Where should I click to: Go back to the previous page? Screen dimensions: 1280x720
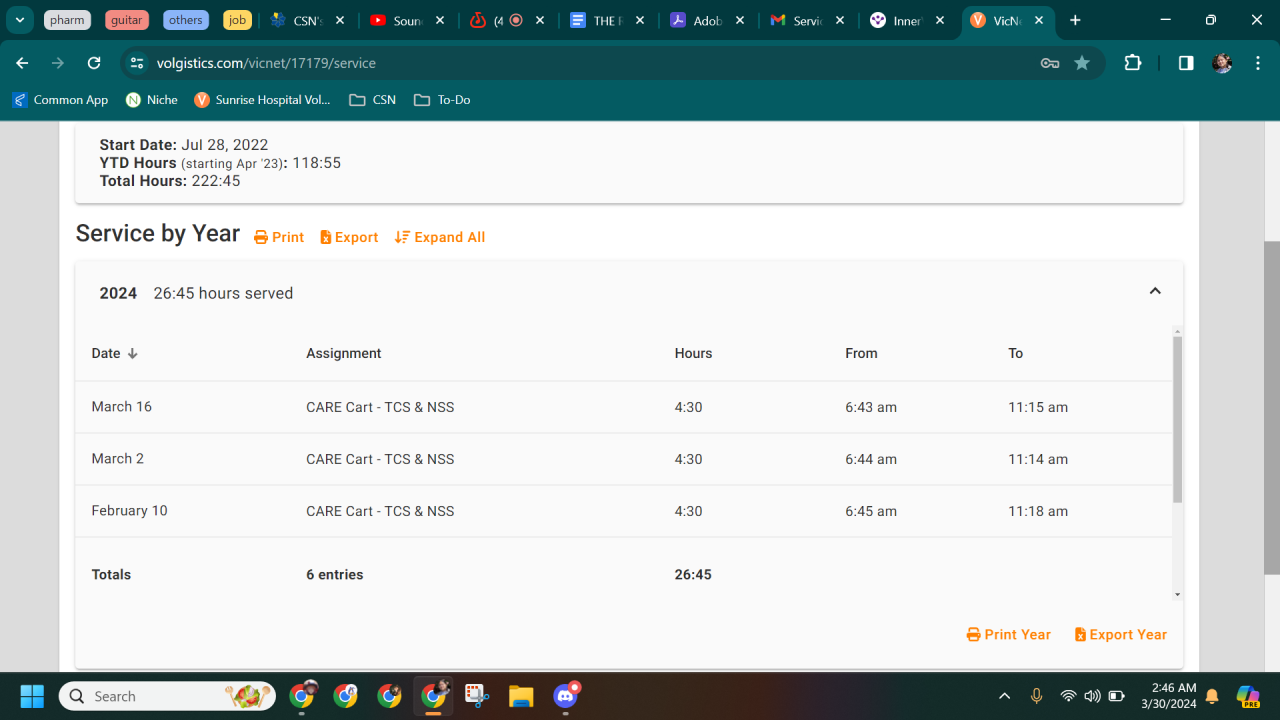(x=22, y=63)
